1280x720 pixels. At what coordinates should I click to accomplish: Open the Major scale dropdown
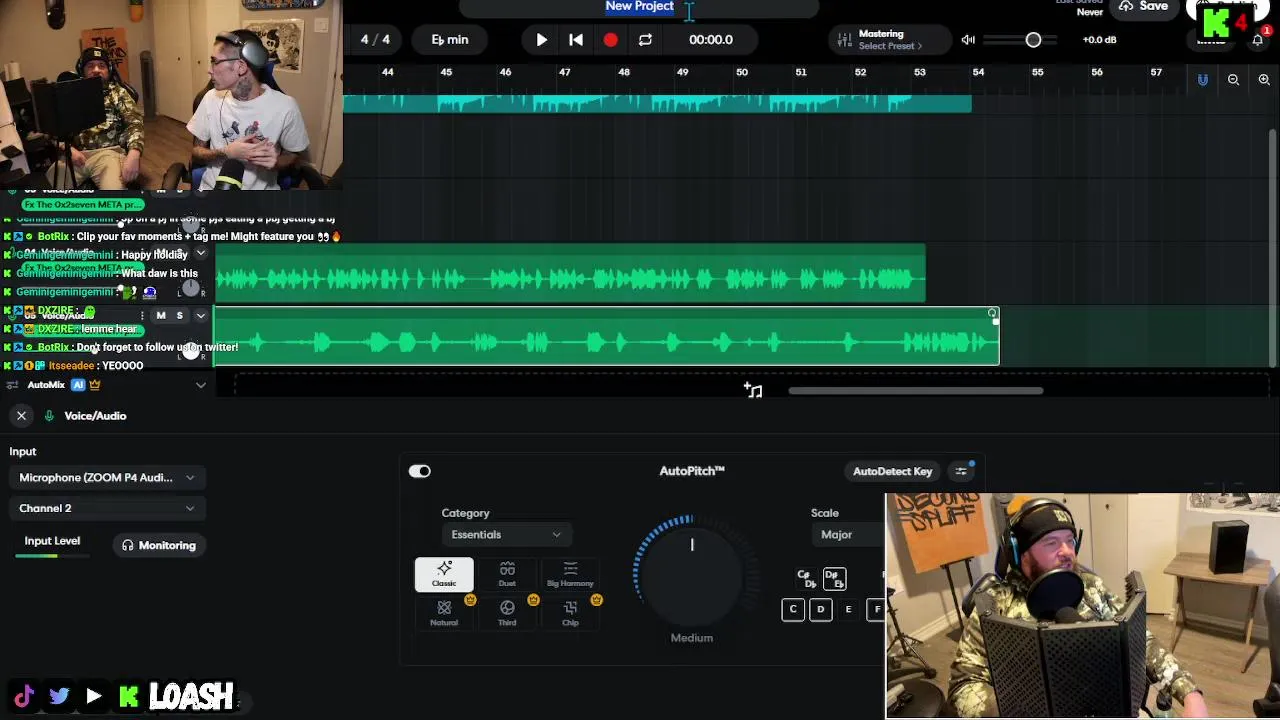coord(848,535)
